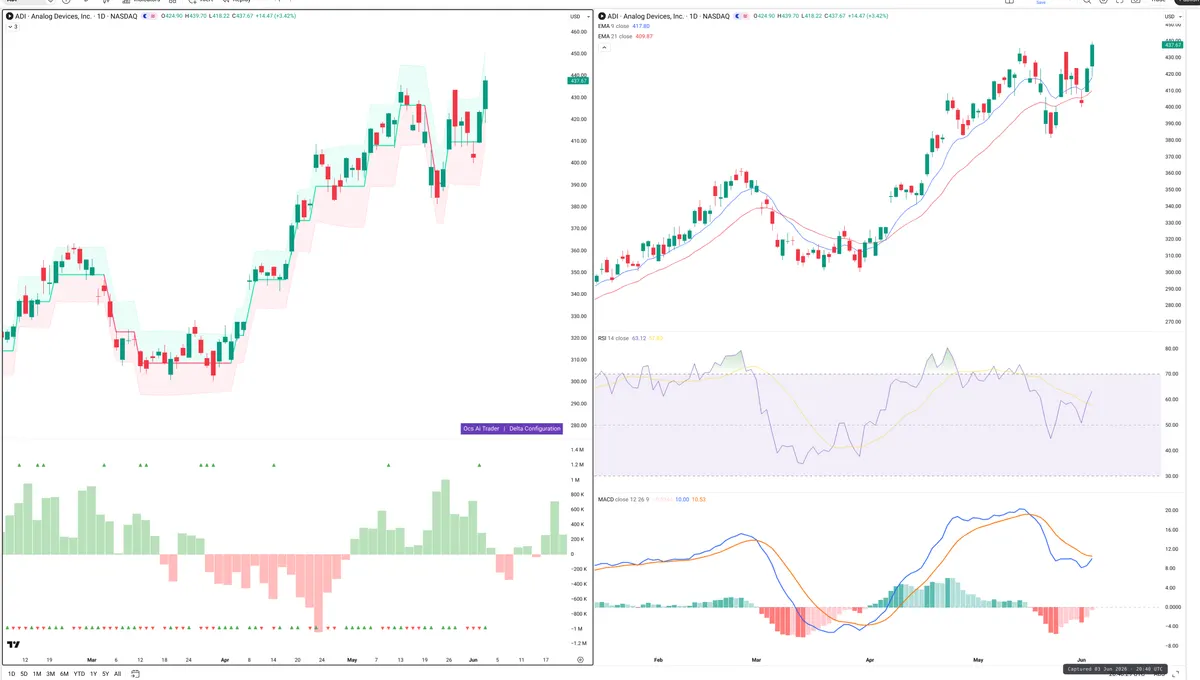This screenshot has height=680, width=1200.
Task: Click the 437.67 price label on left chart
Action: [578, 81]
